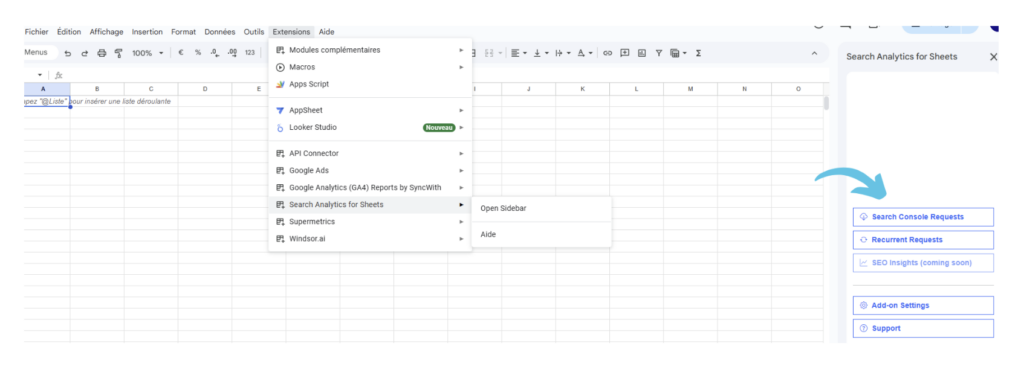Click the Search Console Requests button
This screenshot has width=1024, height=366.
point(923,216)
